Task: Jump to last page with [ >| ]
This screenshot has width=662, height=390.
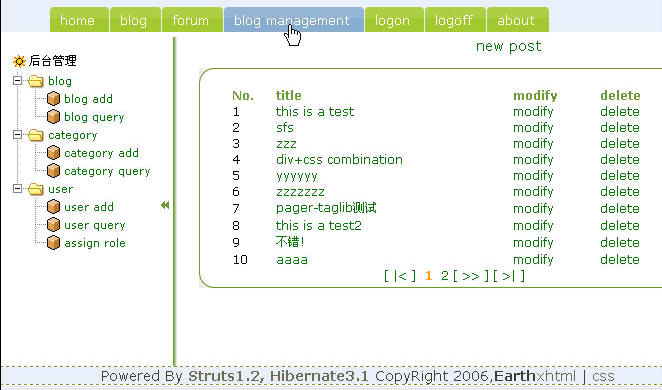Action: (x=509, y=276)
